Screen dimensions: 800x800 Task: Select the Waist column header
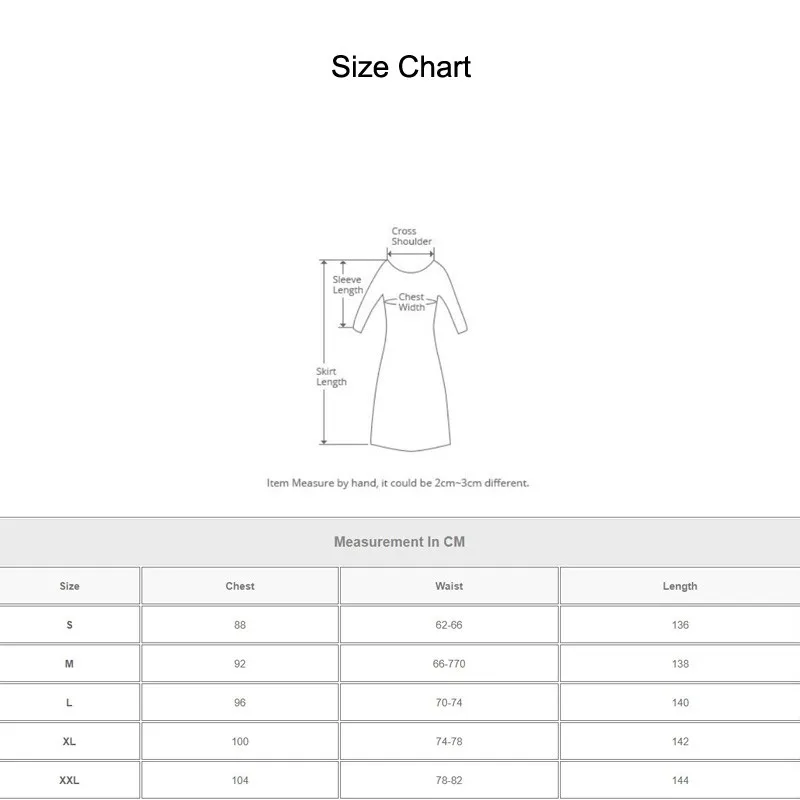(449, 586)
